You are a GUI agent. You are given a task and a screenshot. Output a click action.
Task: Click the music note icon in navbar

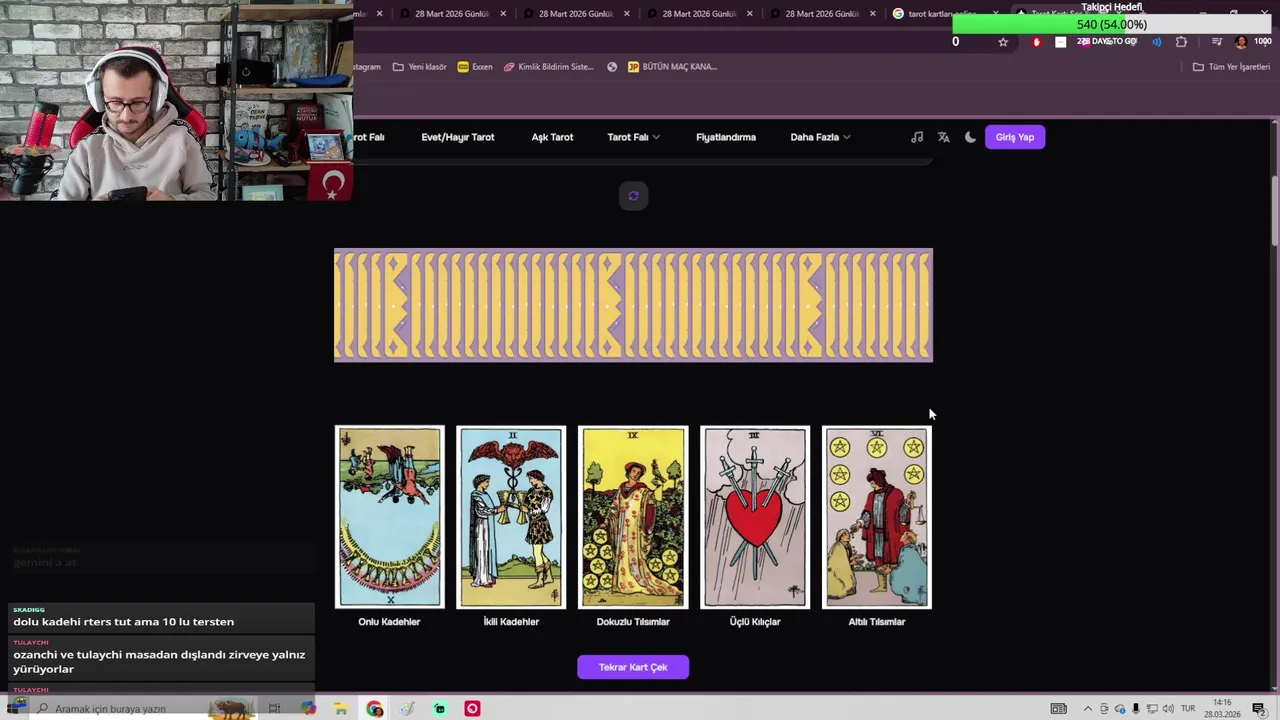click(917, 137)
